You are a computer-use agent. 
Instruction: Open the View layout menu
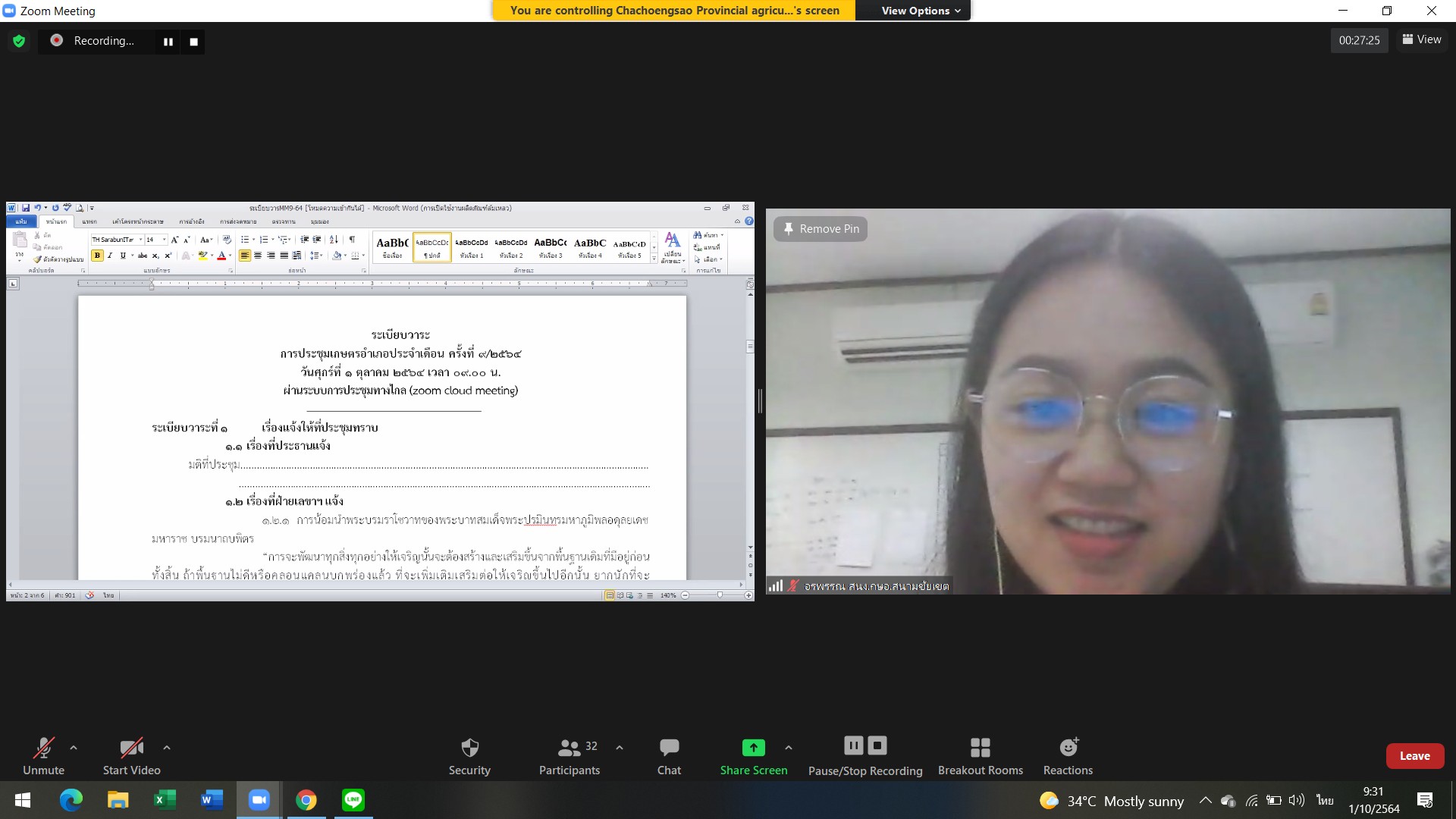[1421, 39]
